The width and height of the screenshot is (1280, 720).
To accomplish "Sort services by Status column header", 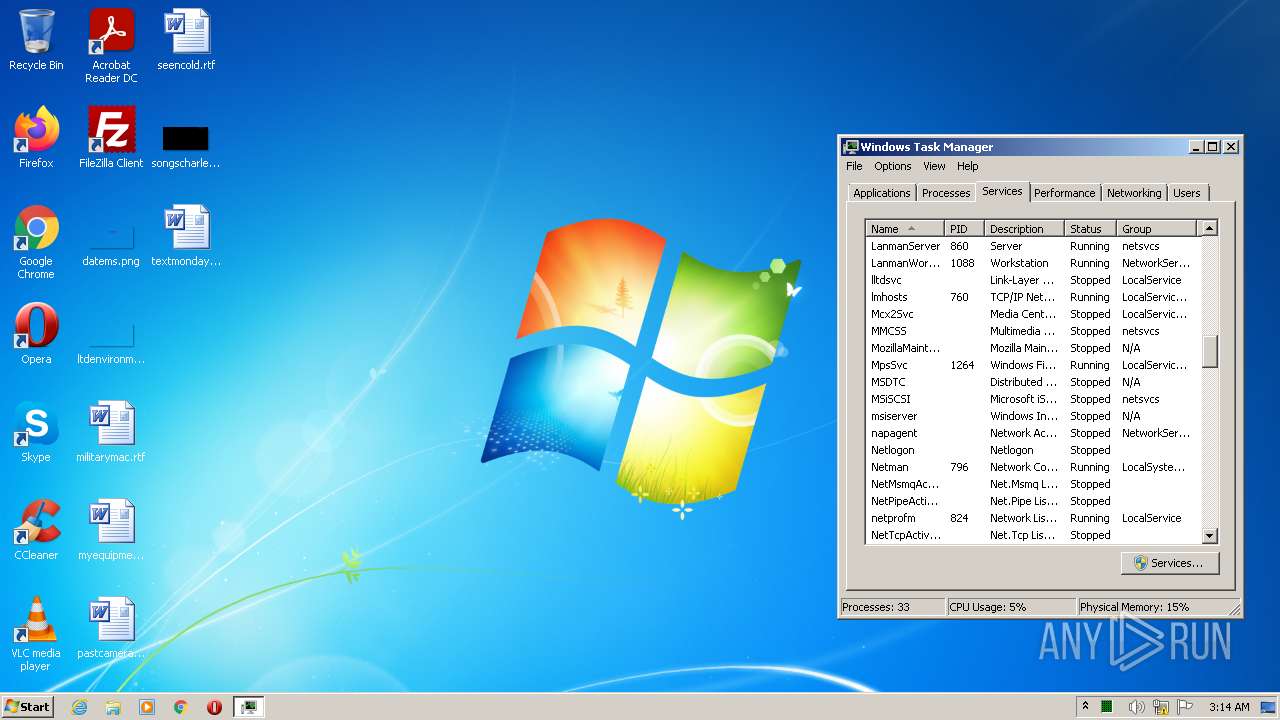I will point(1090,229).
